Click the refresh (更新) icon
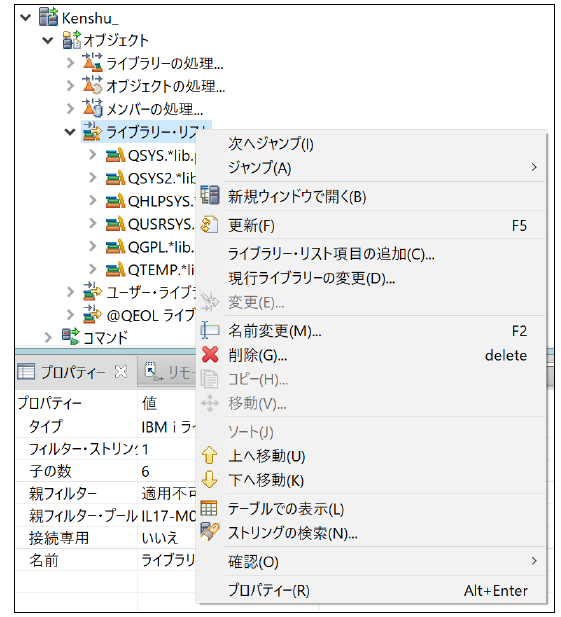561x617 pixels. point(209,225)
